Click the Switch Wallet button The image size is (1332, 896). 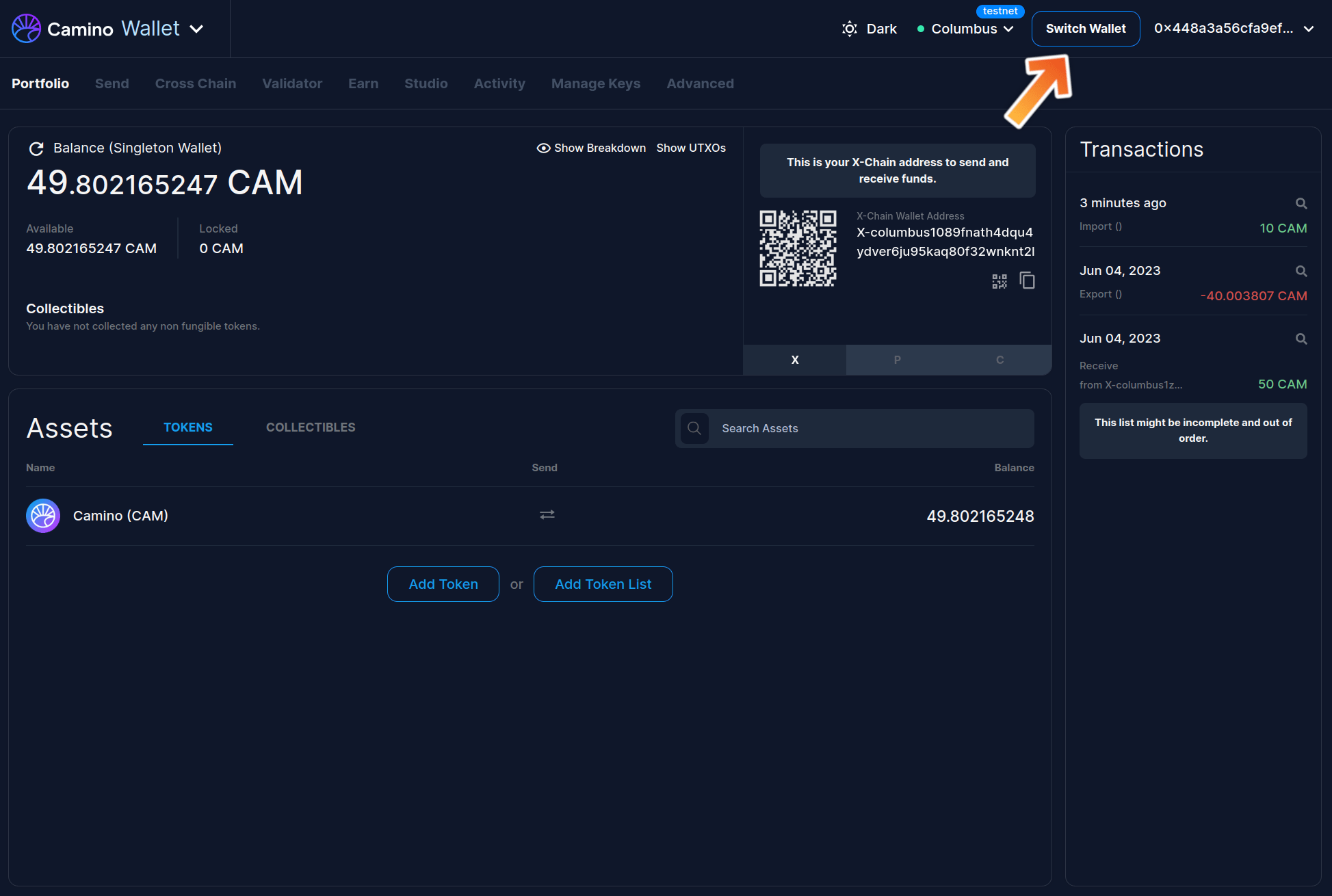(1085, 28)
